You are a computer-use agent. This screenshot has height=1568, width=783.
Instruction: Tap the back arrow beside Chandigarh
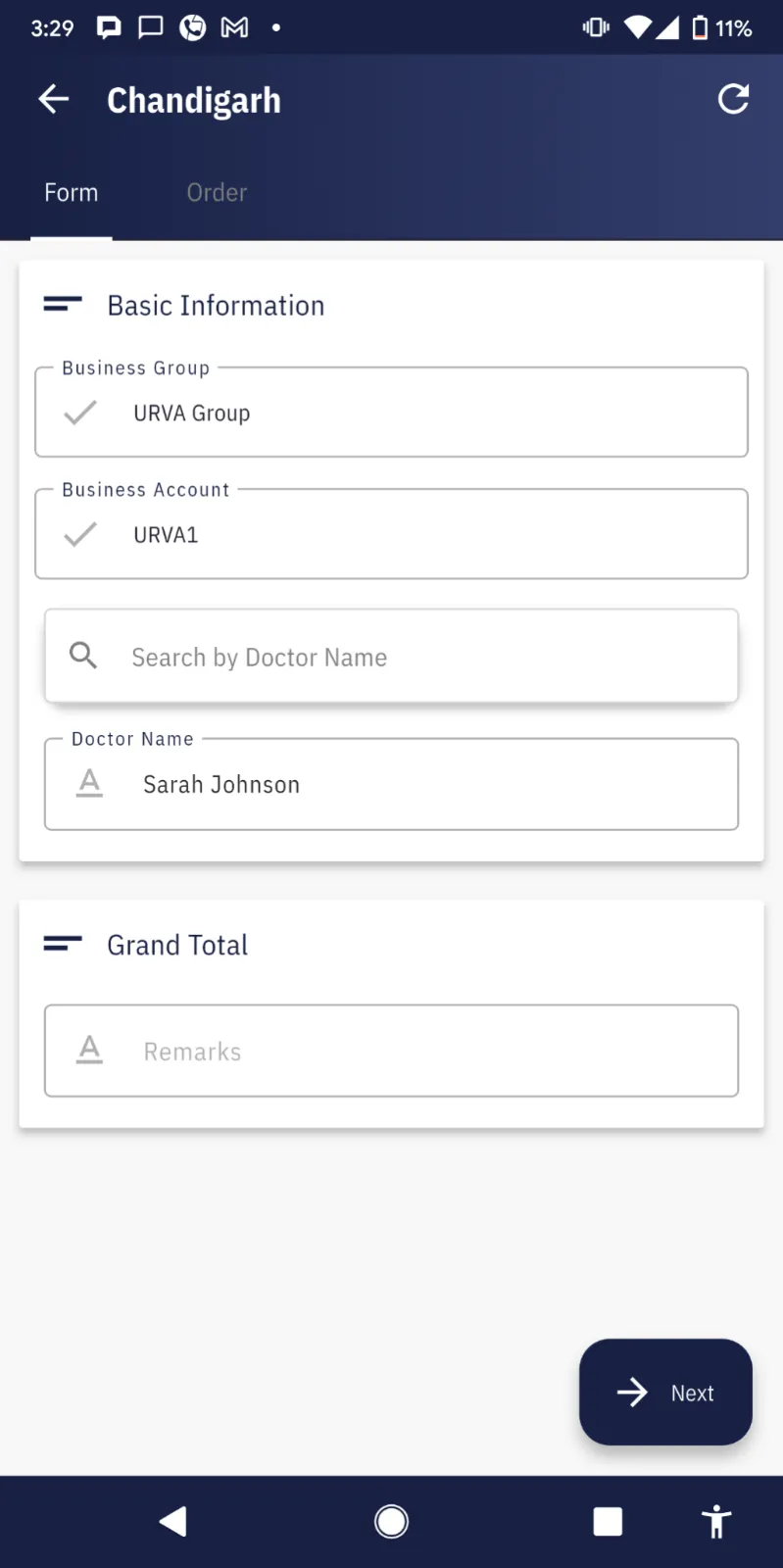click(x=54, y=99)
